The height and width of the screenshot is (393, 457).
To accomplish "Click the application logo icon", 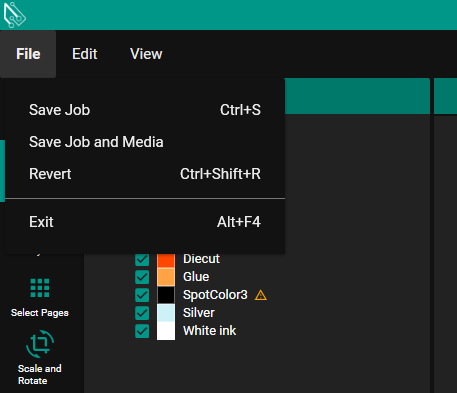I will click(x=14, y=15).
